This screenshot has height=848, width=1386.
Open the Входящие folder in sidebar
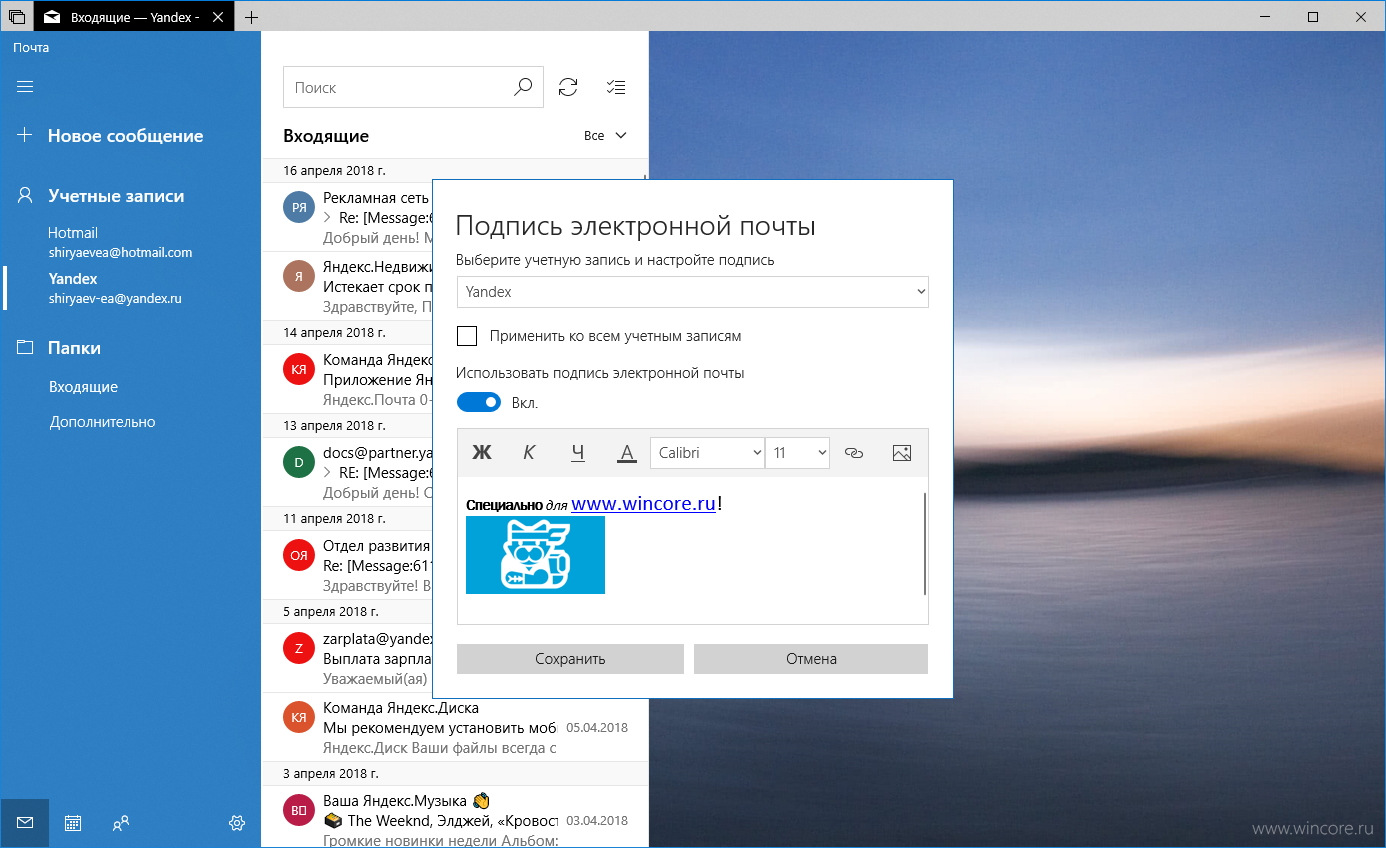tap(84, 387)
